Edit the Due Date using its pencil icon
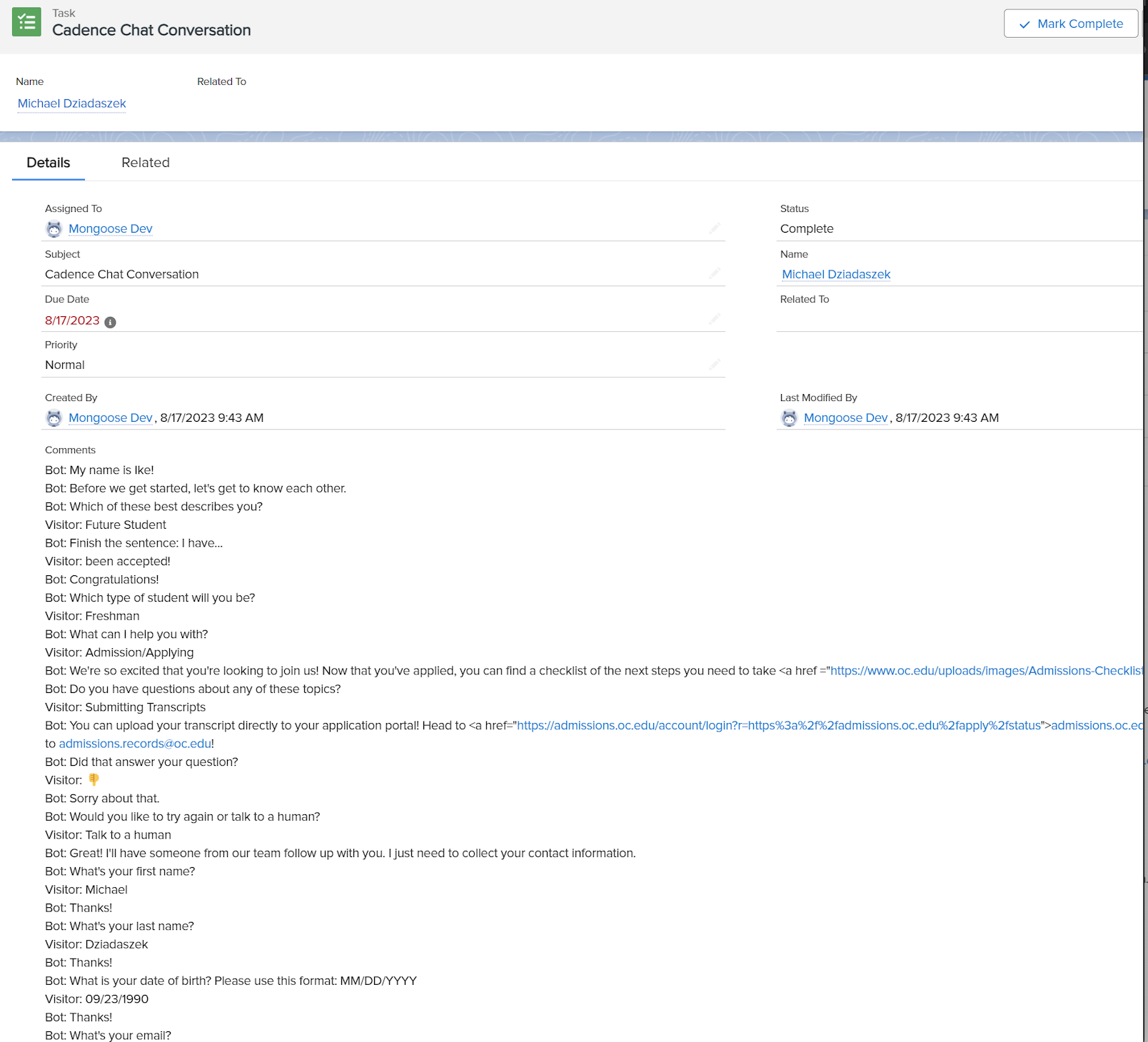Screen dimensions: 1148x1042 click(x=715, y=319)
